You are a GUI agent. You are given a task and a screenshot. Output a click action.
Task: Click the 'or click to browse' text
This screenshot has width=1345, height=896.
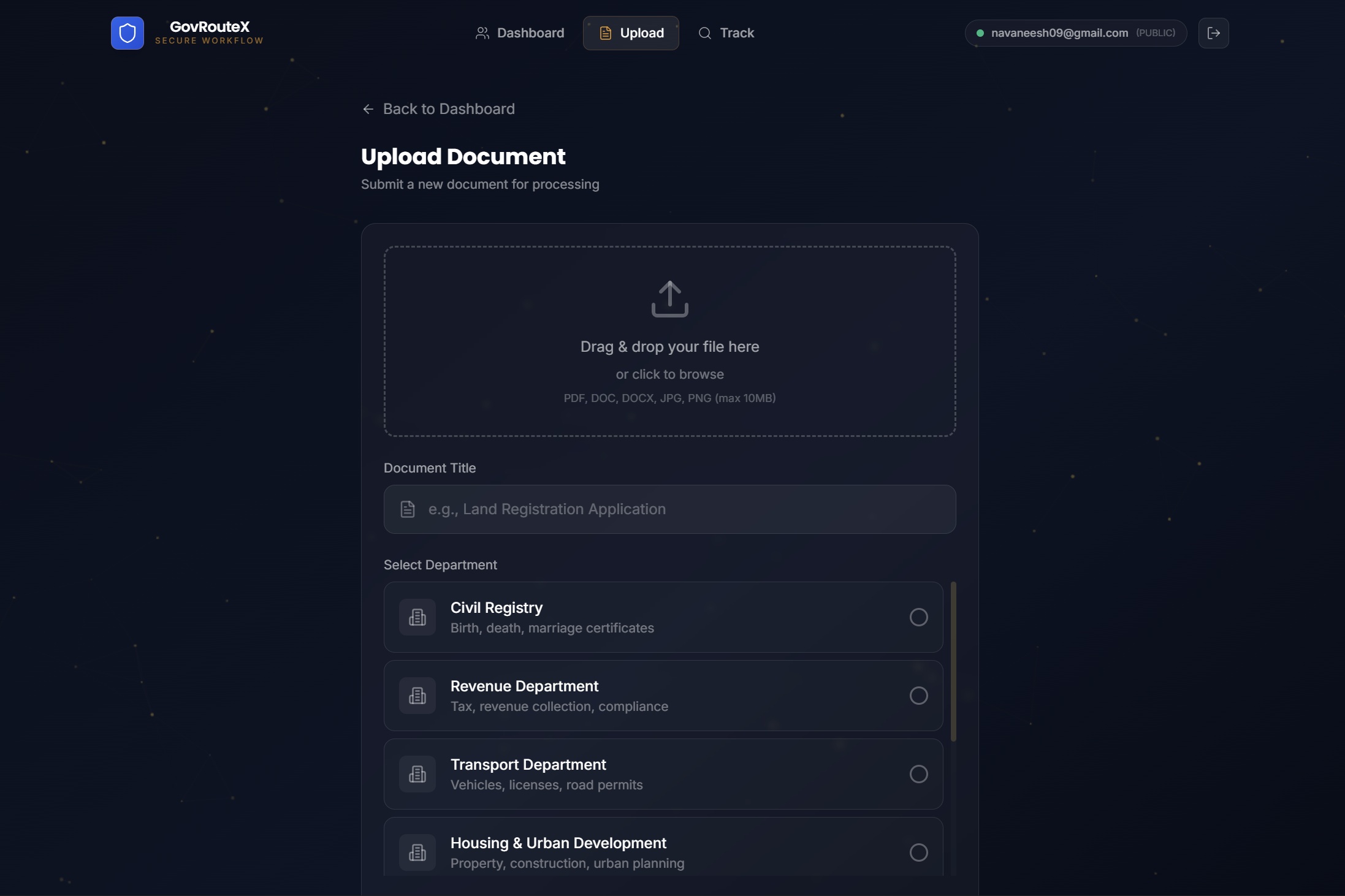(x=669, y=374)
